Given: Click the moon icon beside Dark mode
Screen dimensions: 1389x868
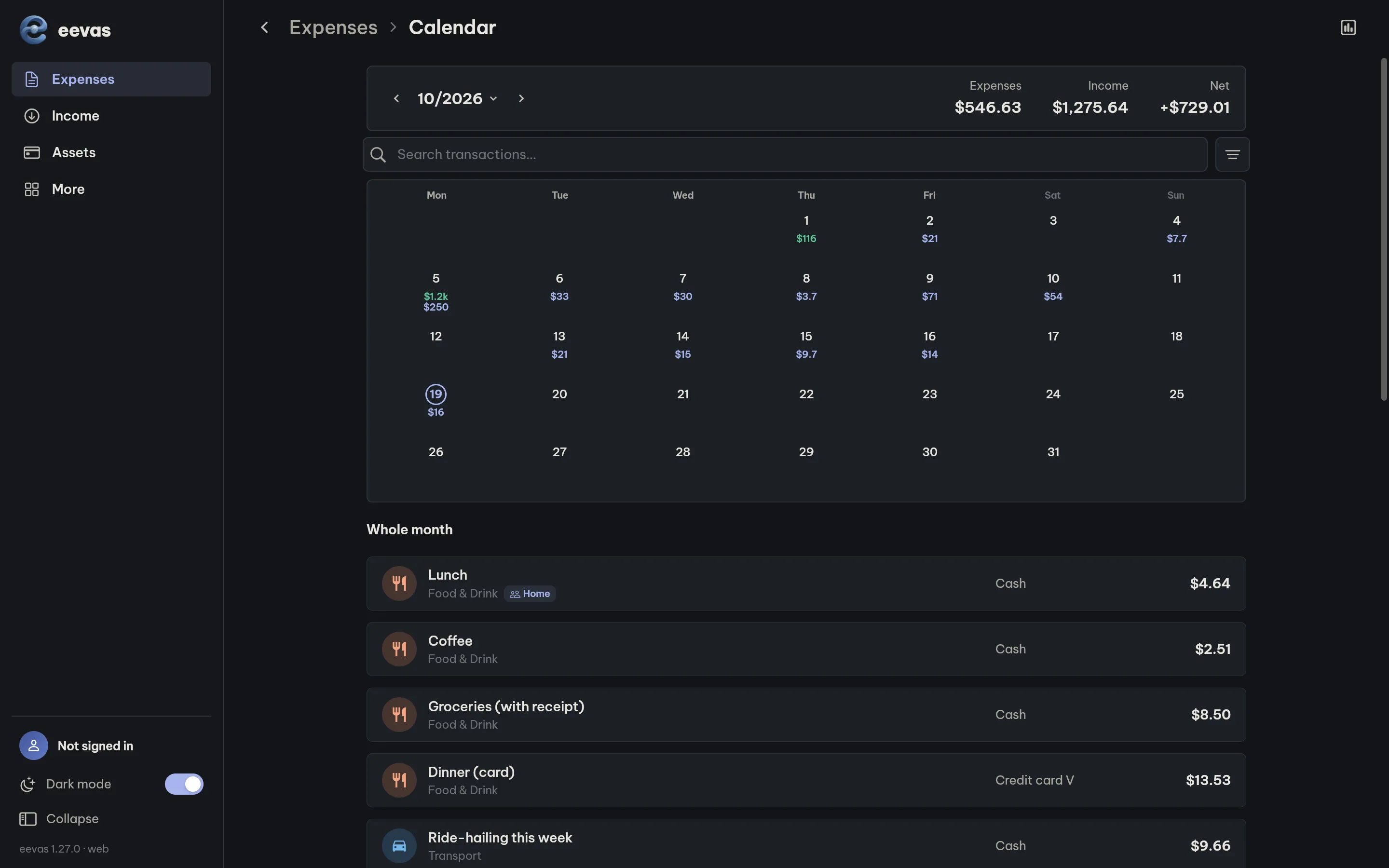Looking at the screenshot, I should click(27, 784).
